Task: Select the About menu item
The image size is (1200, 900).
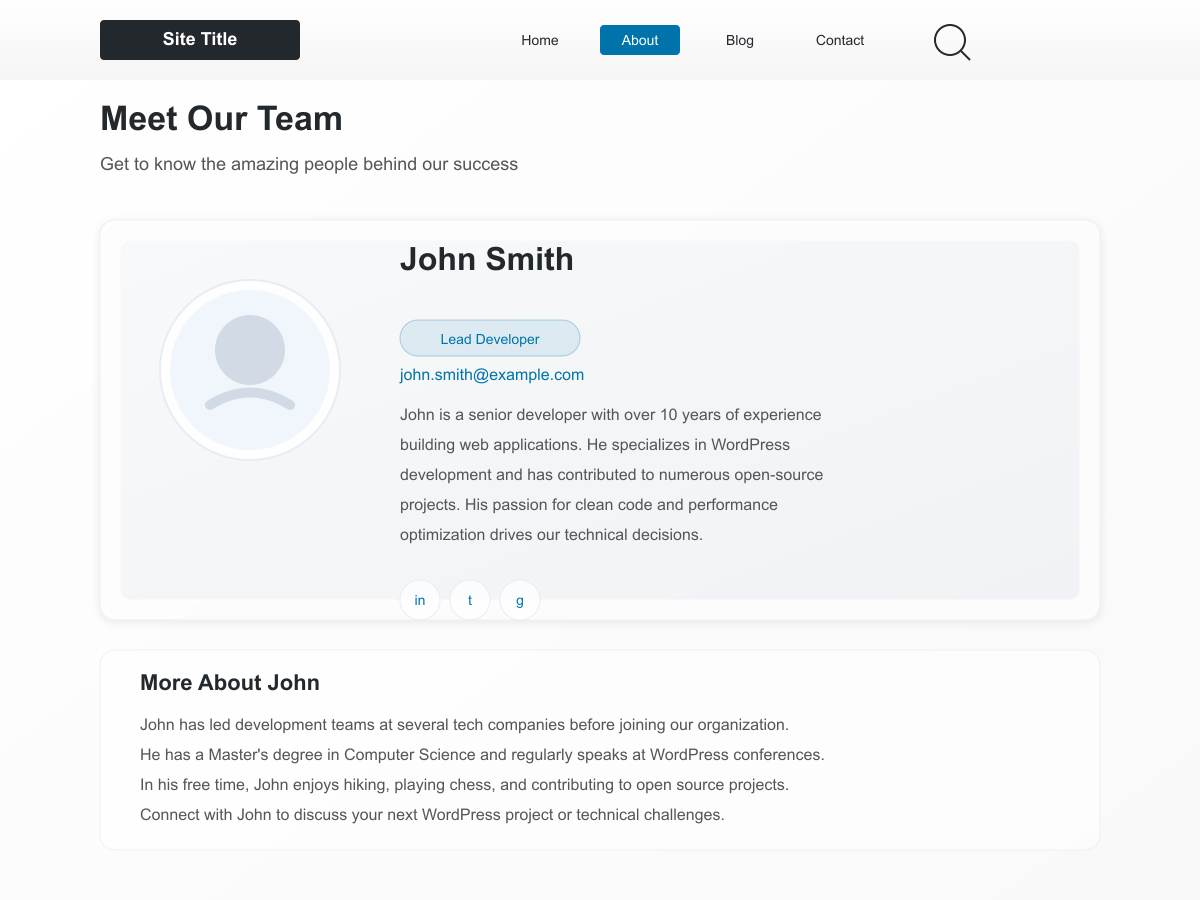Action: point(640,40)
